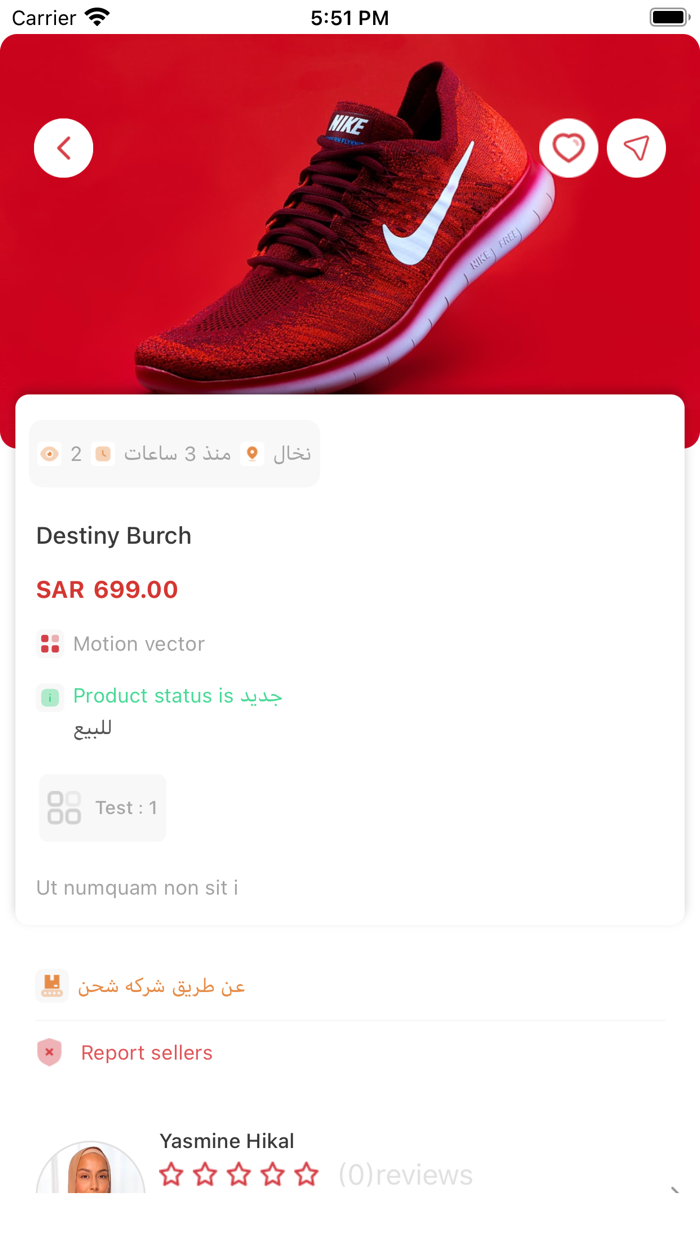The height and width of the screenshot is (1244, 700).
Task: Select the Motion vector category label
Action: 139,644
